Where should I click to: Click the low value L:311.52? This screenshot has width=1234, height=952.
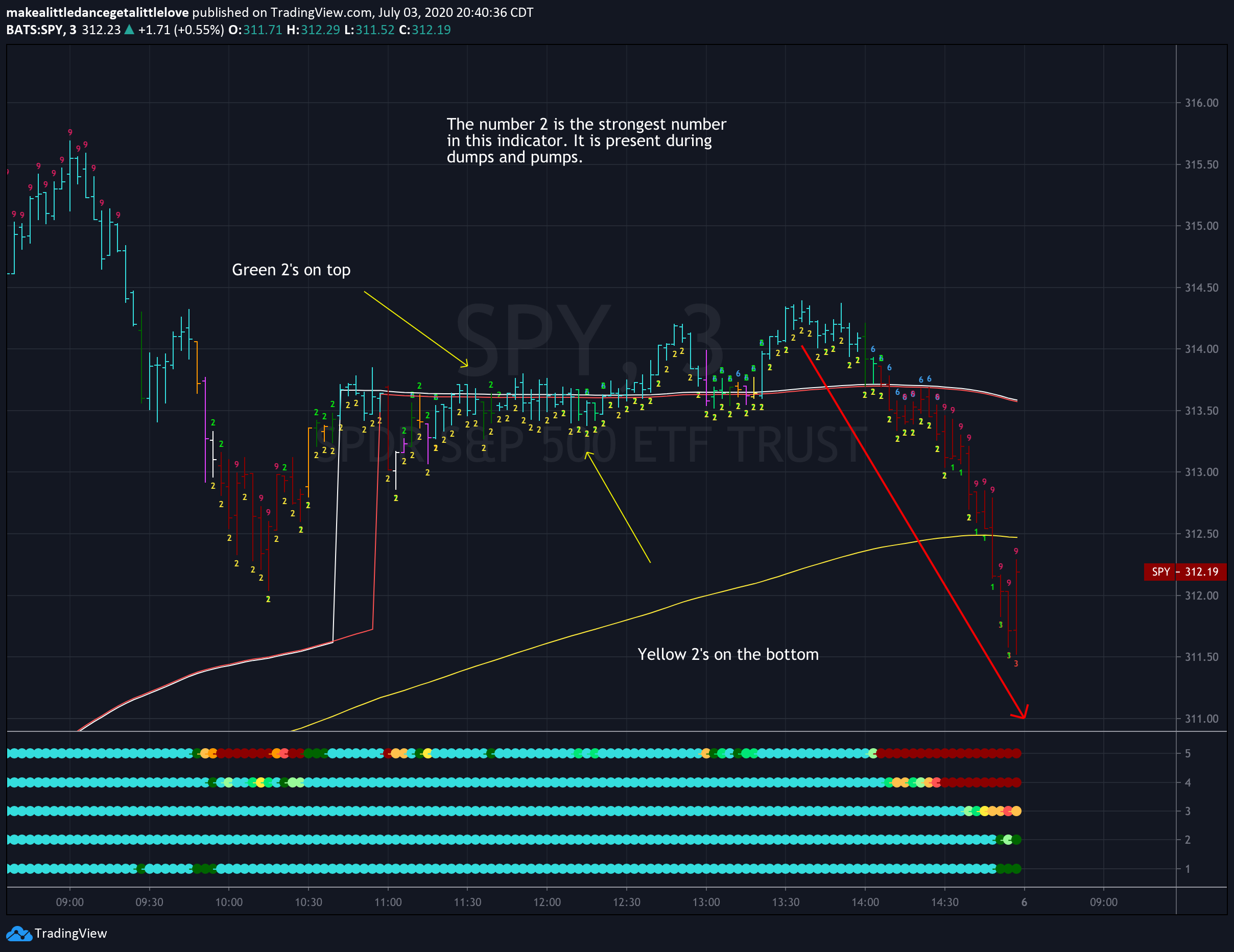click(369, 30)
